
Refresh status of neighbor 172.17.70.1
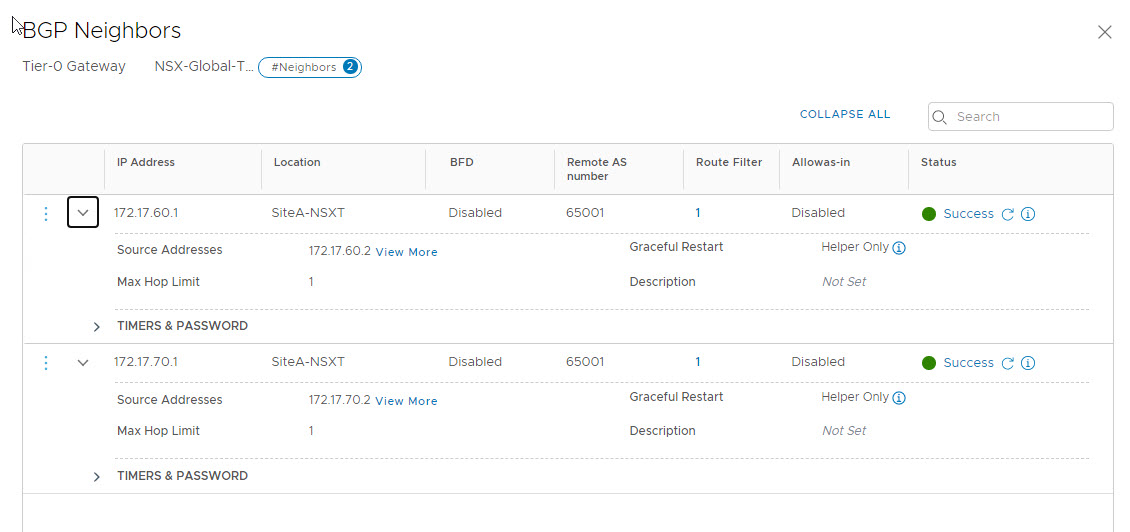pyautogui.click(x=1008, y=363)
